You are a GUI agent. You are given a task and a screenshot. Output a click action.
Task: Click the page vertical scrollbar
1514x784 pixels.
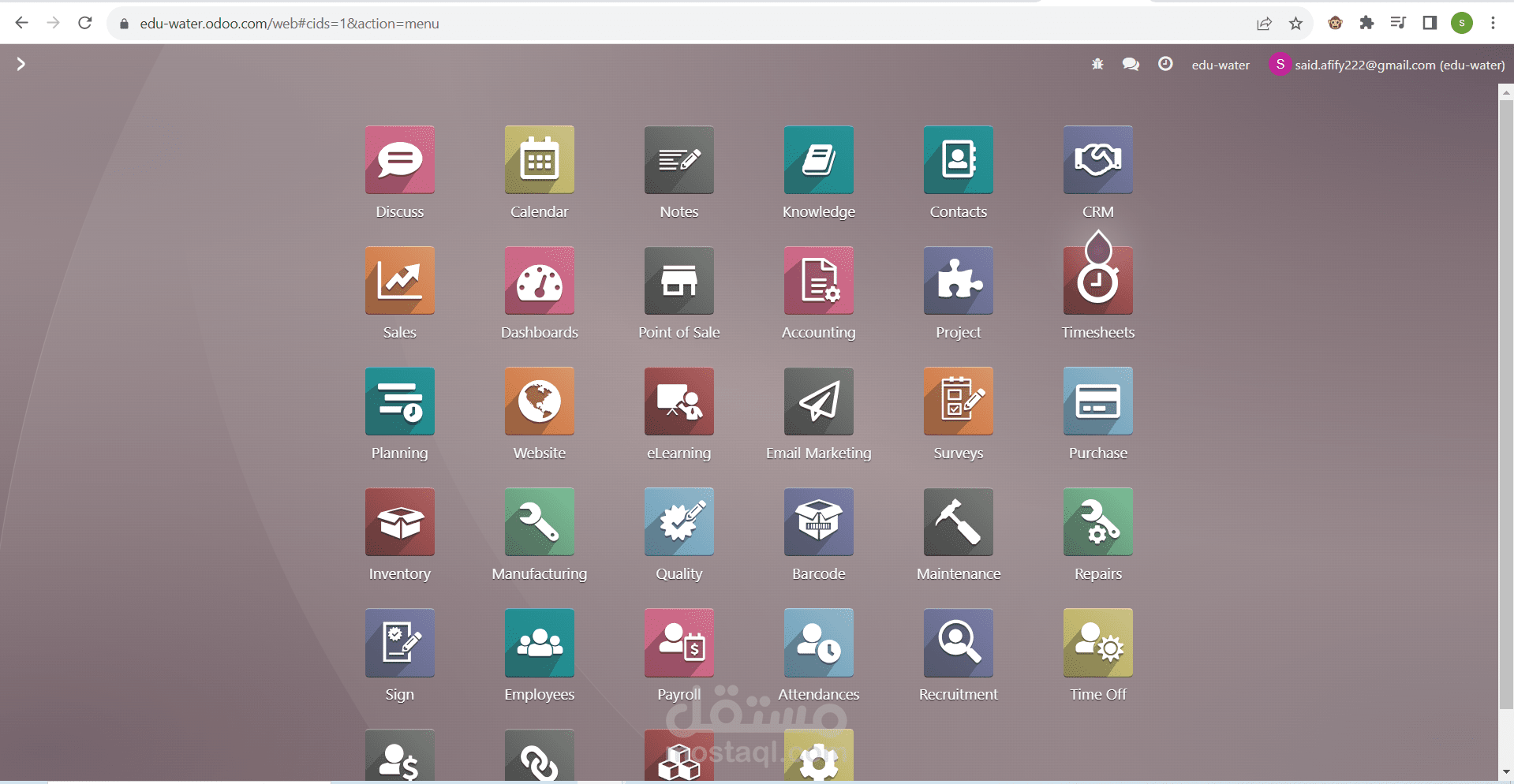[1506, 404]
